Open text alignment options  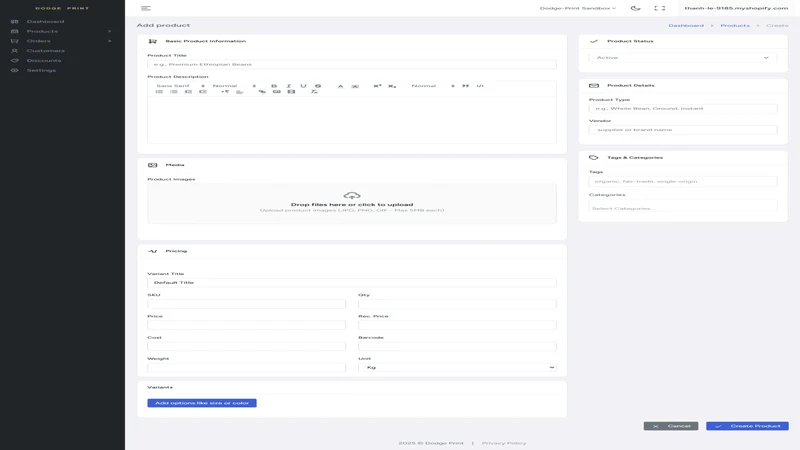240,92
